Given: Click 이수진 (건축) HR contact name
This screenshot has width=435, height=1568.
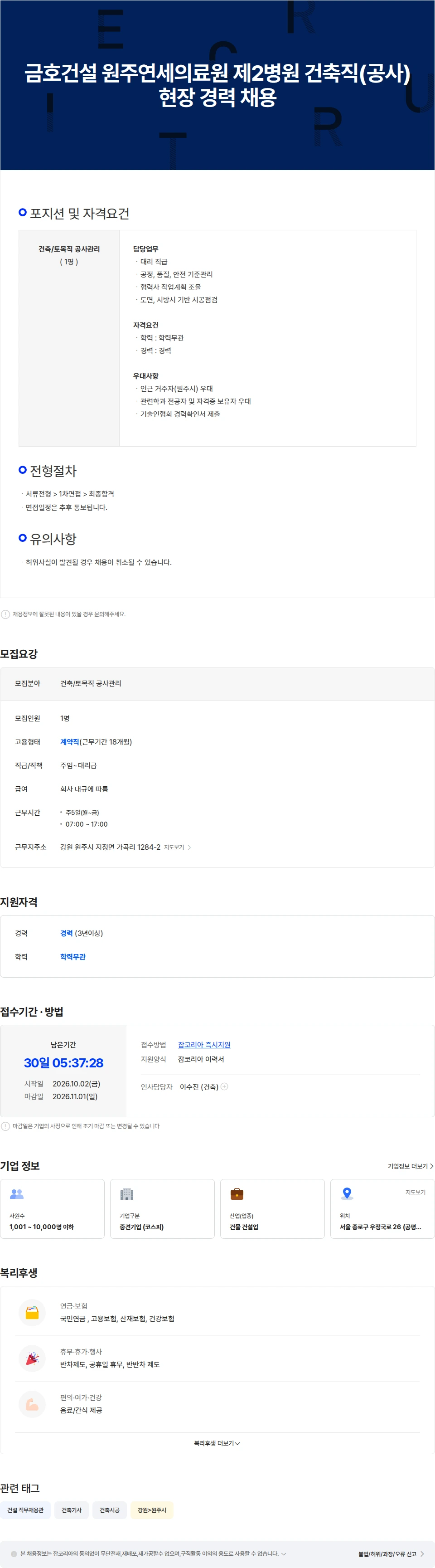Looking at the screenshot, I should 199,1086.
